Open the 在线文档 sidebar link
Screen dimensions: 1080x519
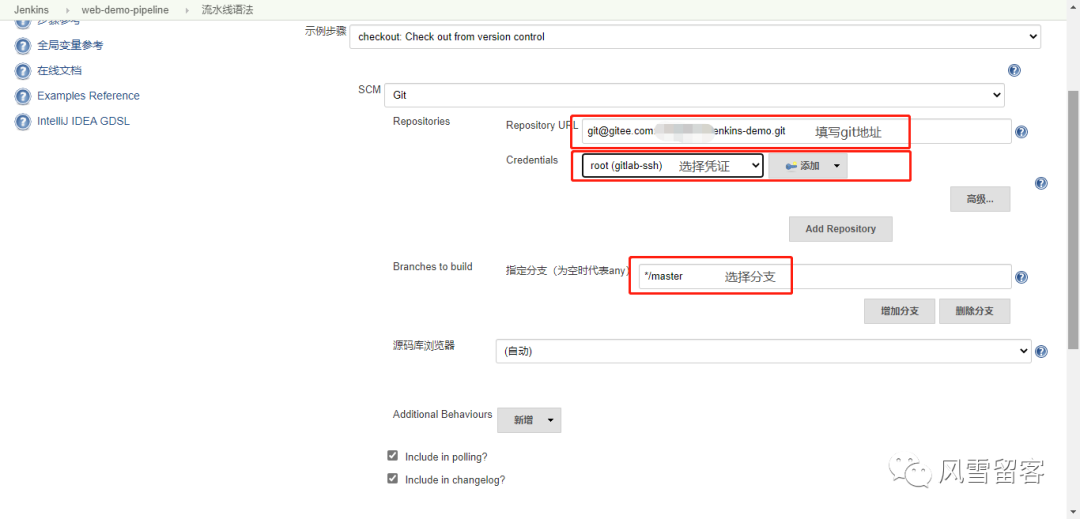[60, 71]
